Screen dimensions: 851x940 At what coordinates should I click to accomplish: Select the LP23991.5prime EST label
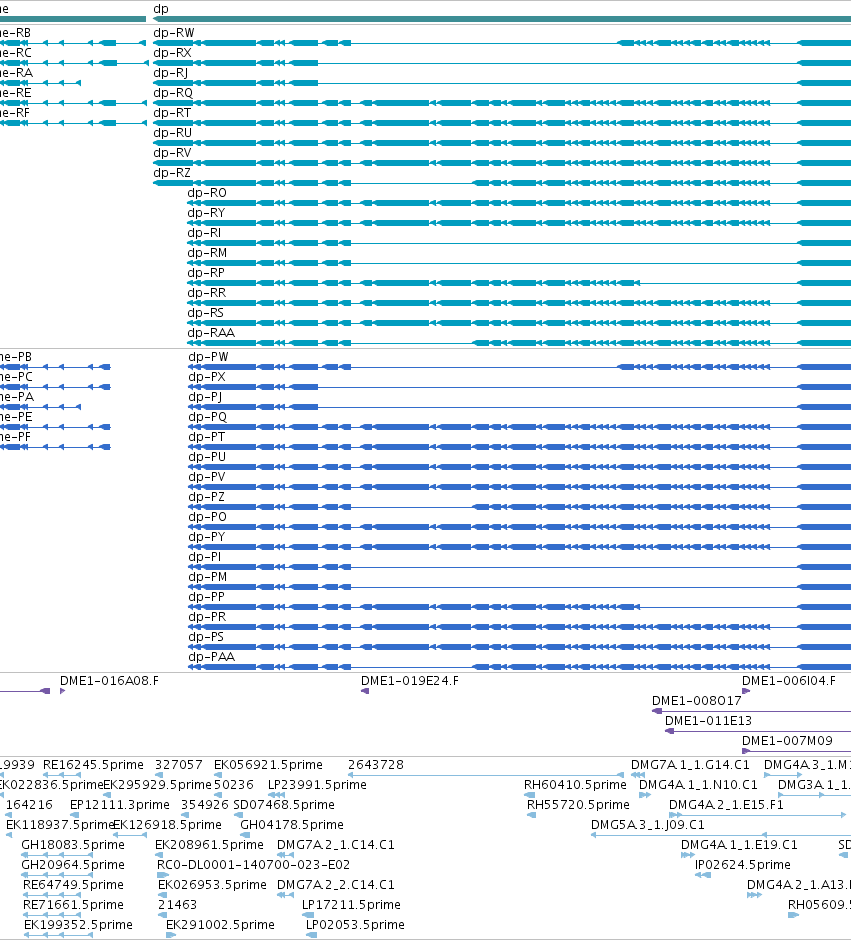pos(317,784)
